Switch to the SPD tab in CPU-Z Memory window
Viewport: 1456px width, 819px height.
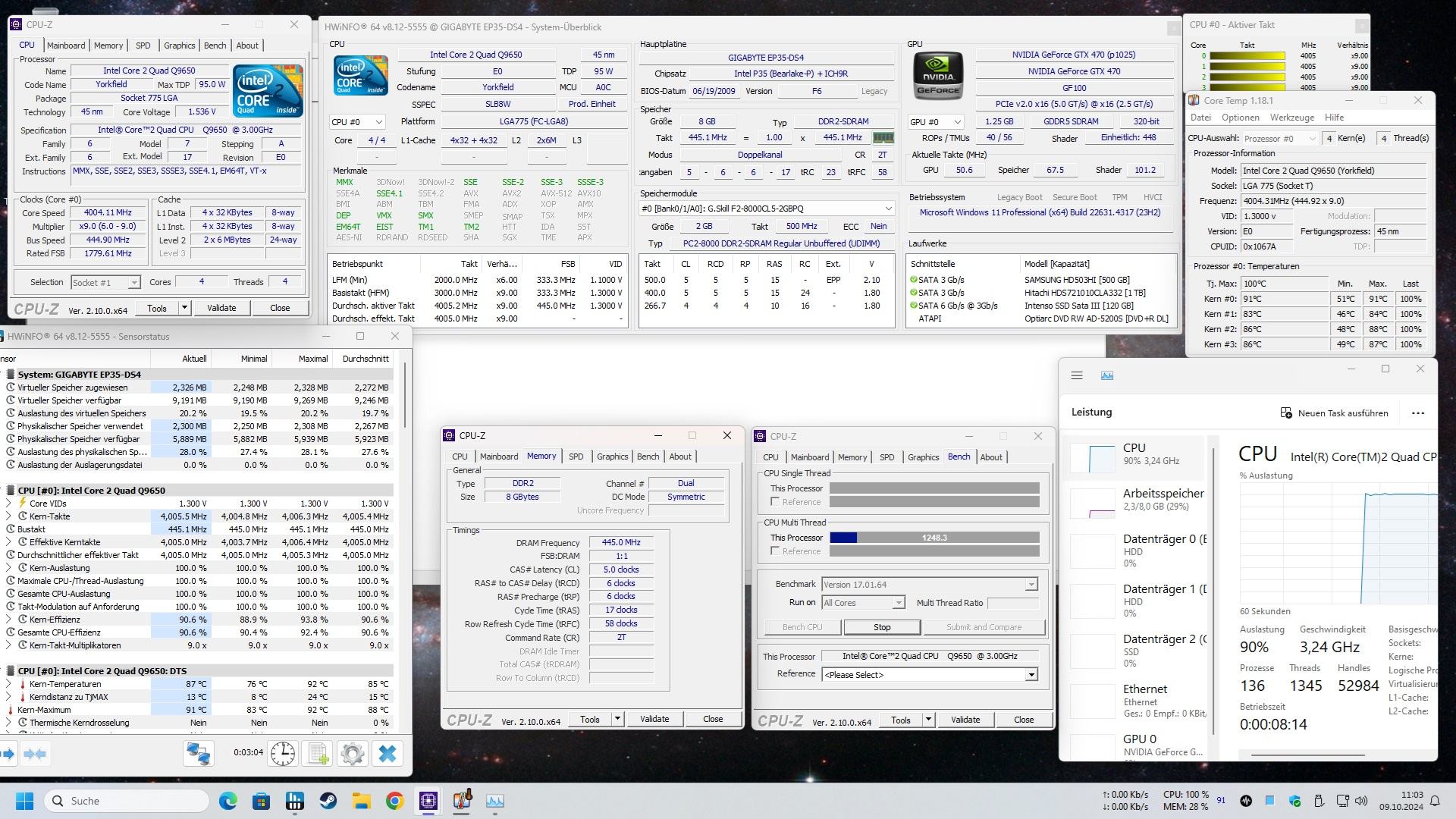coord(576,457)
